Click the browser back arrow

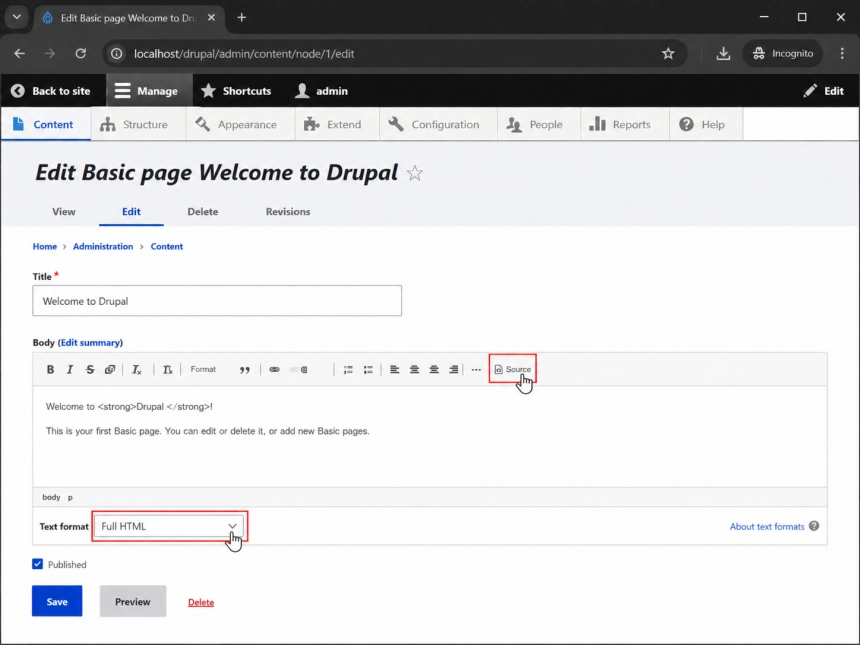[x=20, y=54]
